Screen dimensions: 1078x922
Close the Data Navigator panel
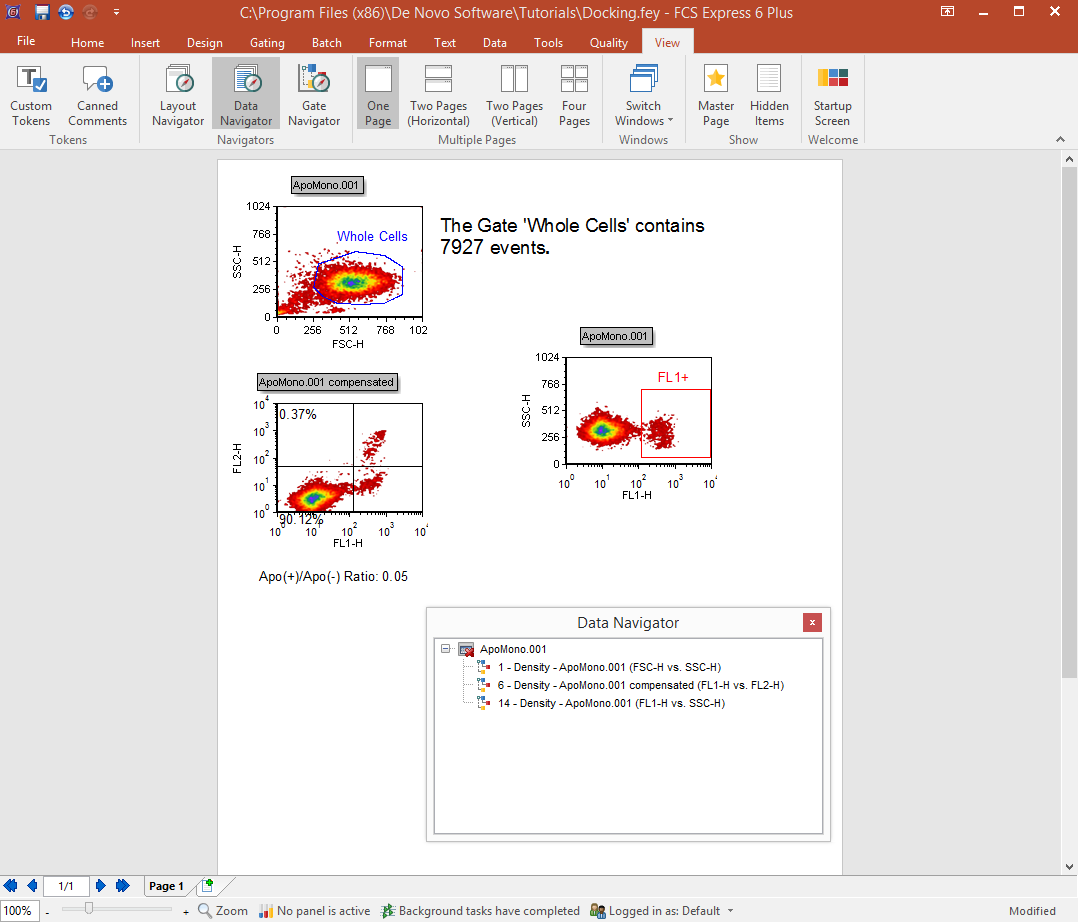point(812,622)
